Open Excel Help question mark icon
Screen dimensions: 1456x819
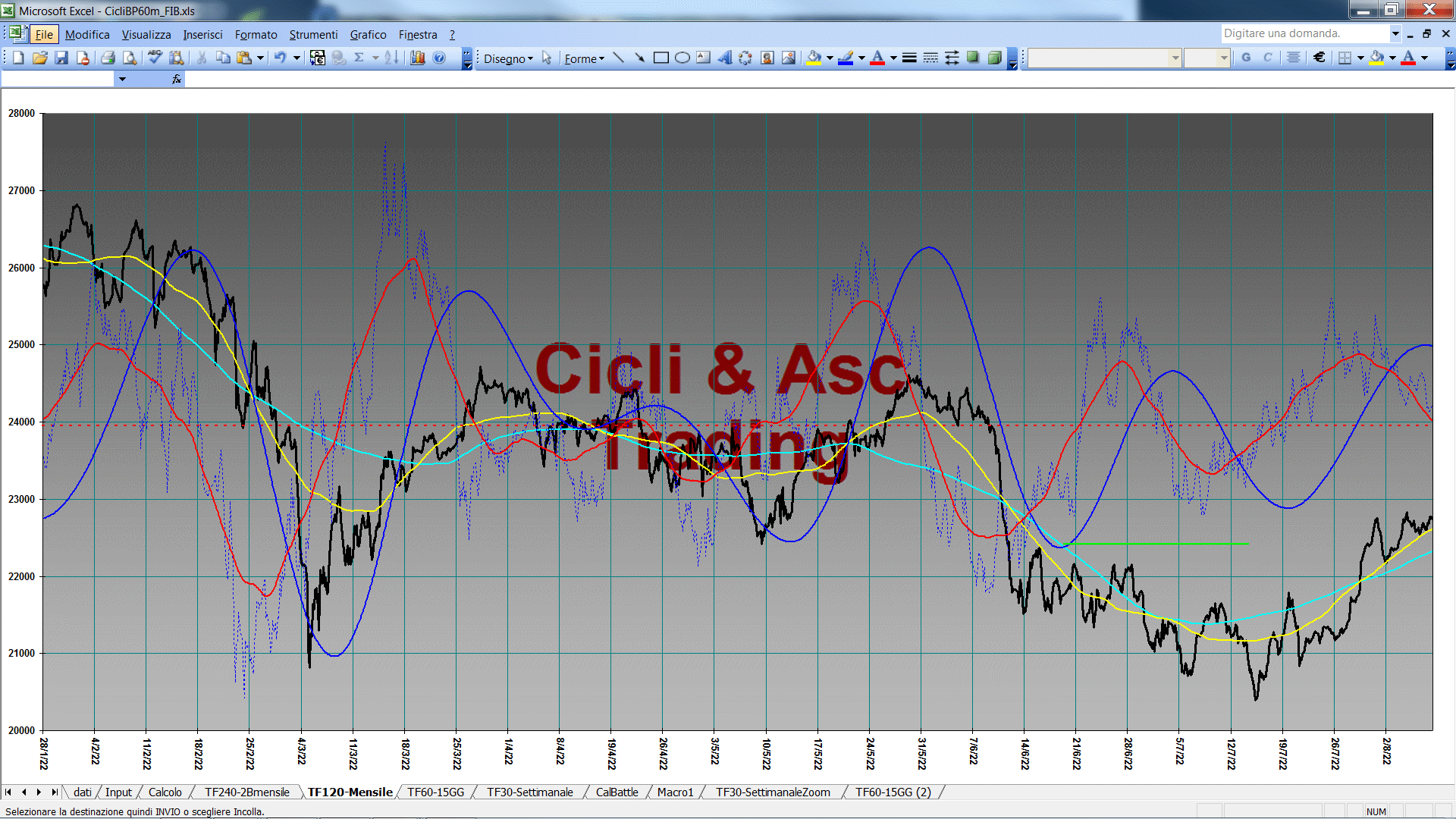(439, 58)
